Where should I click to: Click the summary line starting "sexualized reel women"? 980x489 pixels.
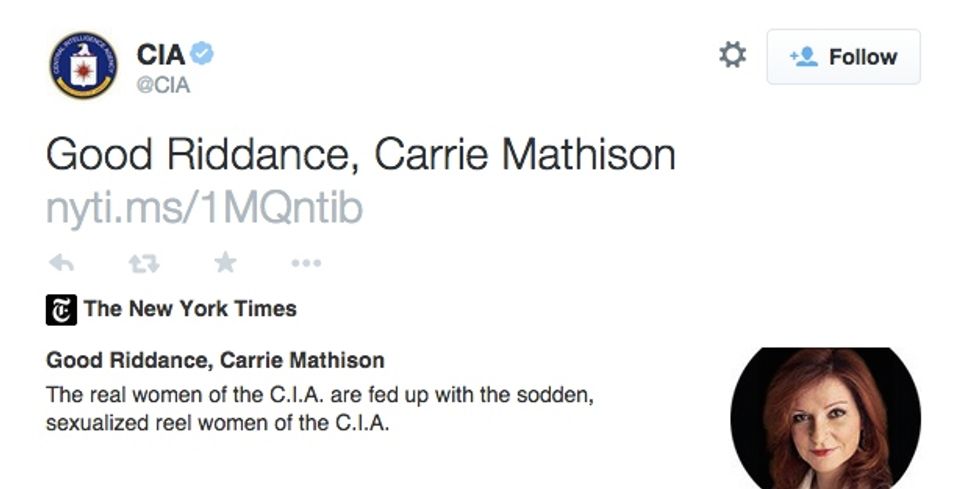(x=217, y=422)
